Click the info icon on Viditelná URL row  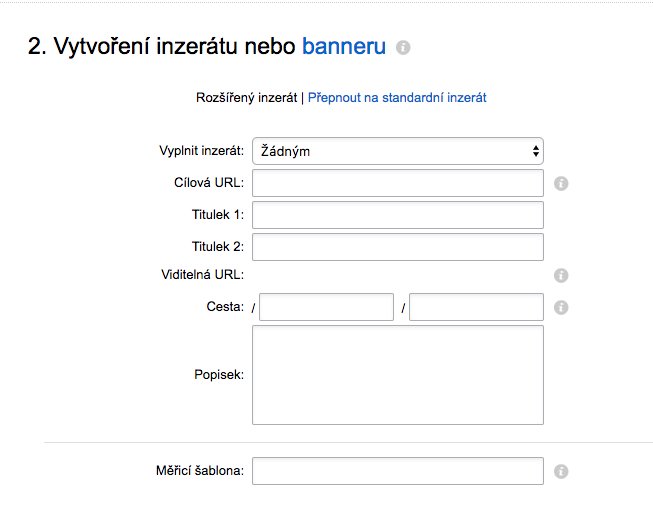tap(561, 275)
